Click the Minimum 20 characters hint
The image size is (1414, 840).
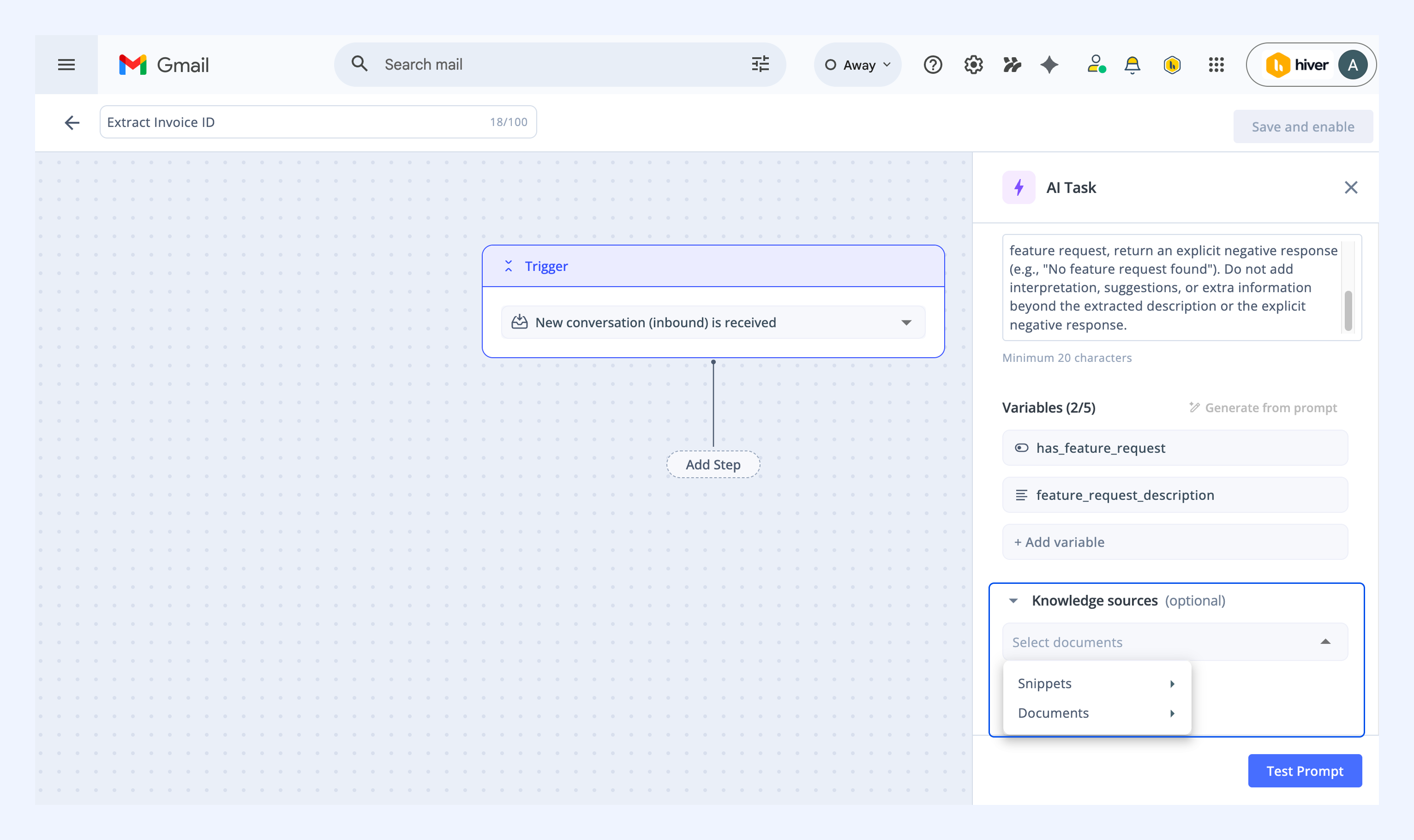pyautogui.click(x=1066, y=358)
